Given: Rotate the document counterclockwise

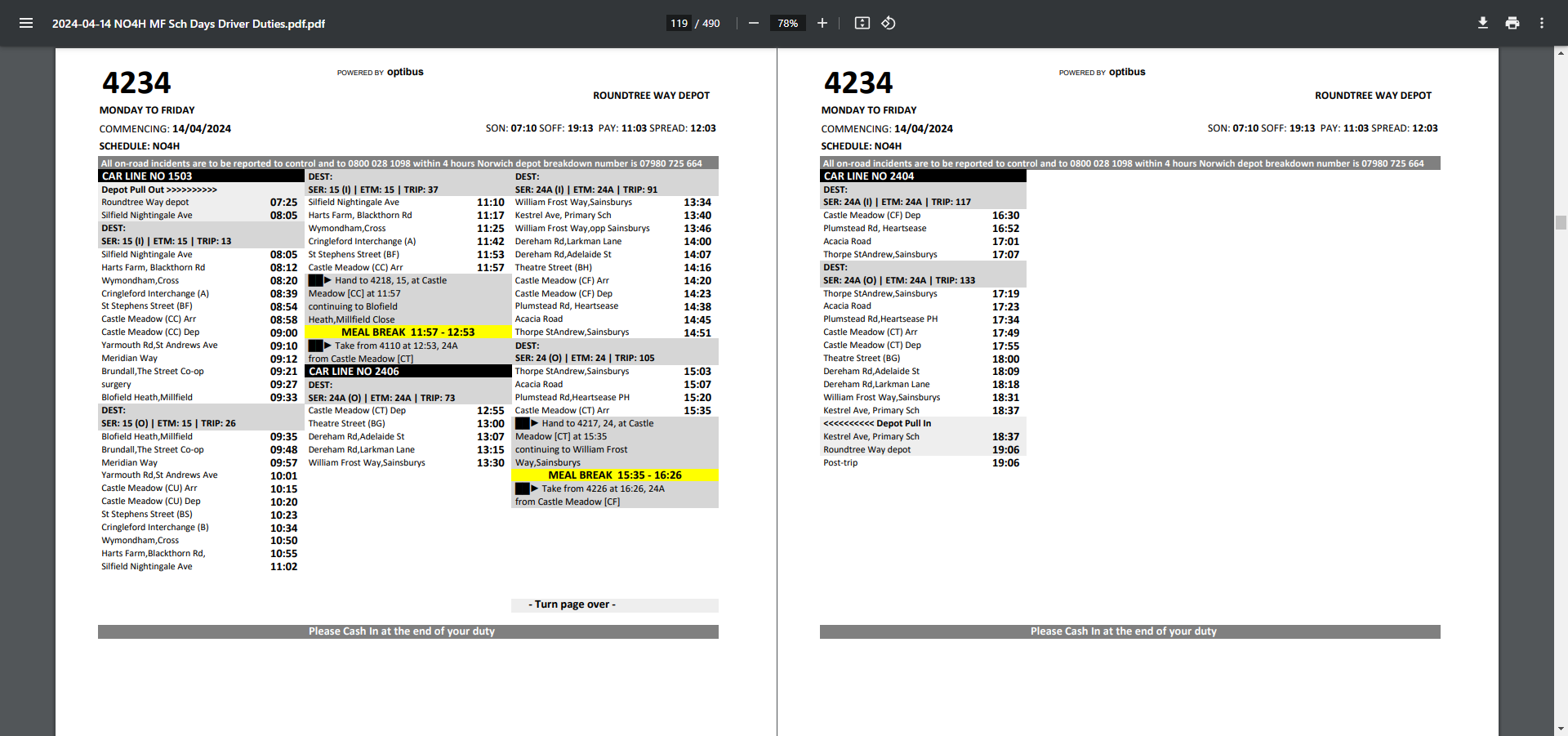Looking at the screenshot, I should tap(889, 23).
